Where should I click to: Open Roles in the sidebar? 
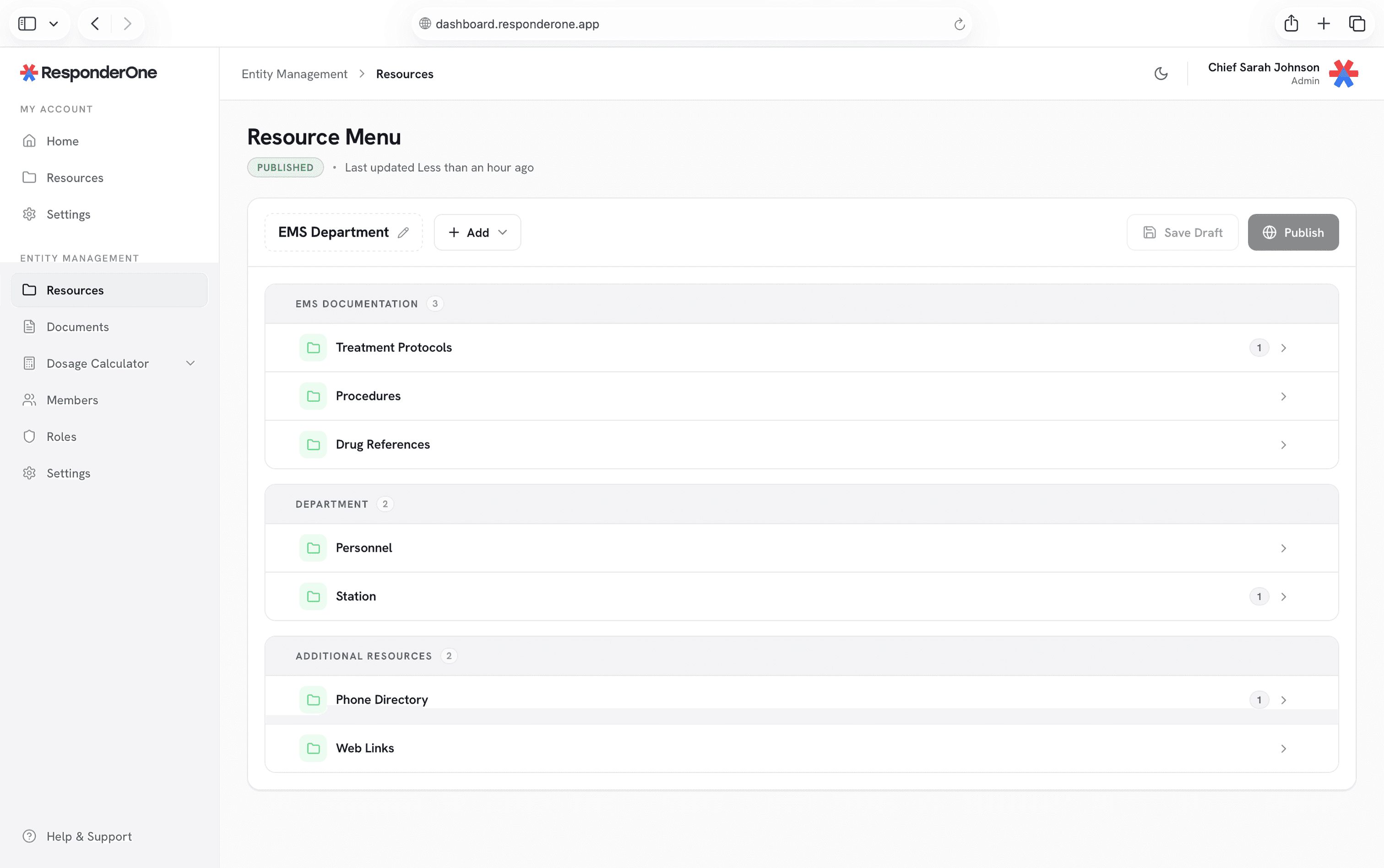tap(109, 437)
